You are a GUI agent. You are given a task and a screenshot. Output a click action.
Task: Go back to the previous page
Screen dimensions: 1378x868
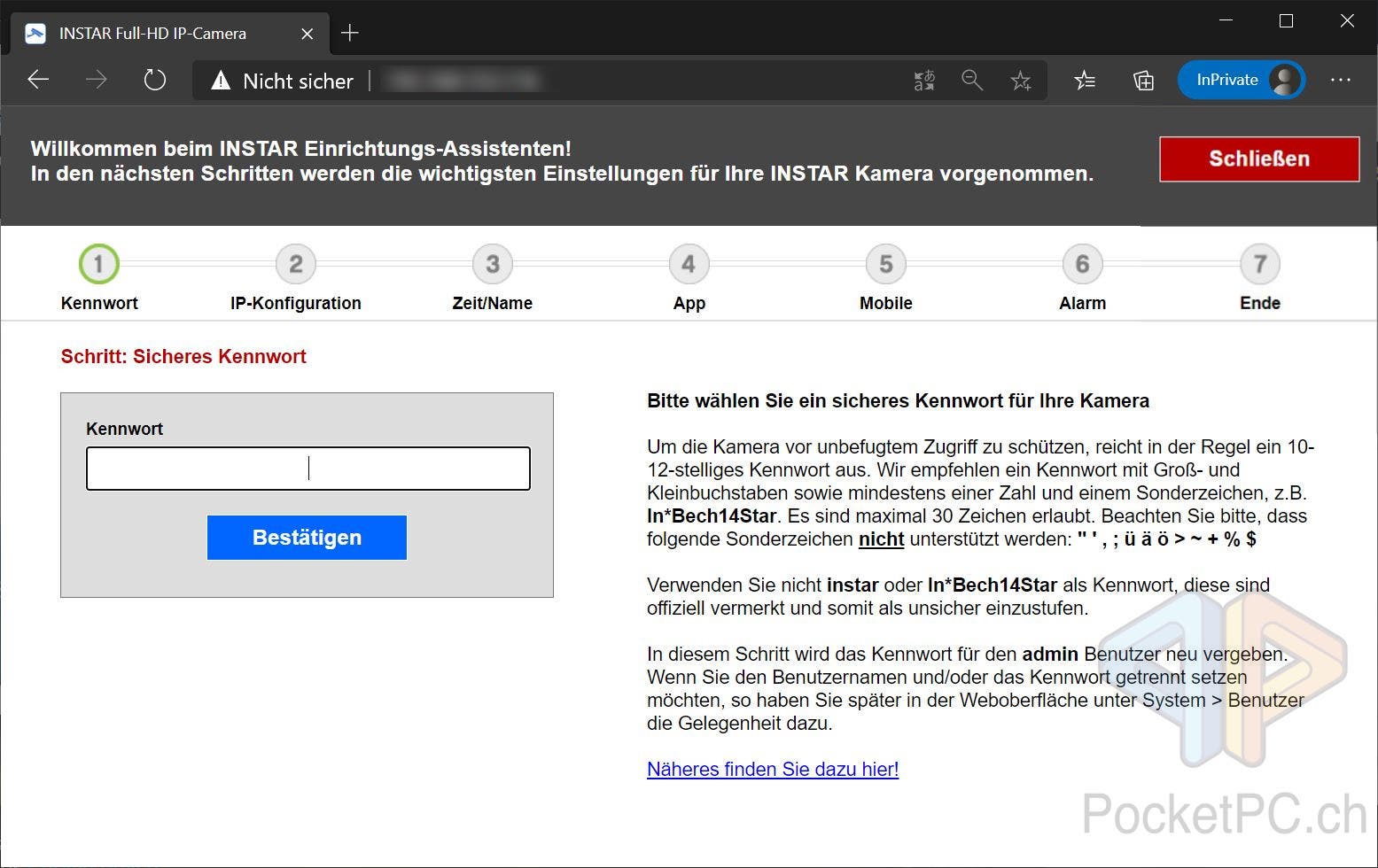point(38,80)
